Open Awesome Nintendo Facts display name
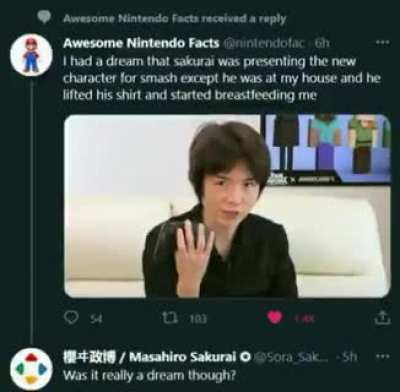This screenshot has height=392, width=400. click(141, 43)
